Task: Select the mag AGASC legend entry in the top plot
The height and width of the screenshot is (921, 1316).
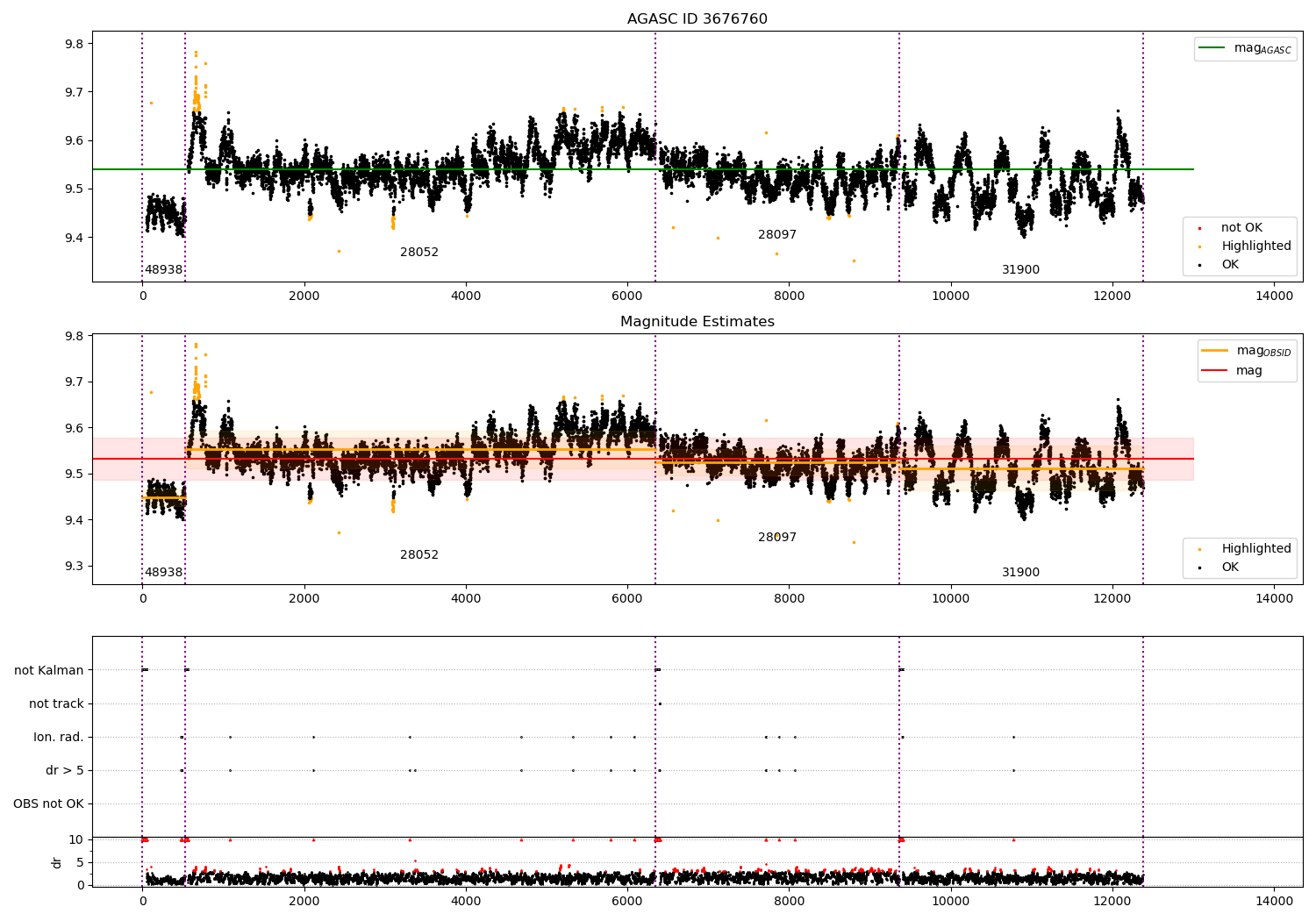Action: coord(1245,48)
